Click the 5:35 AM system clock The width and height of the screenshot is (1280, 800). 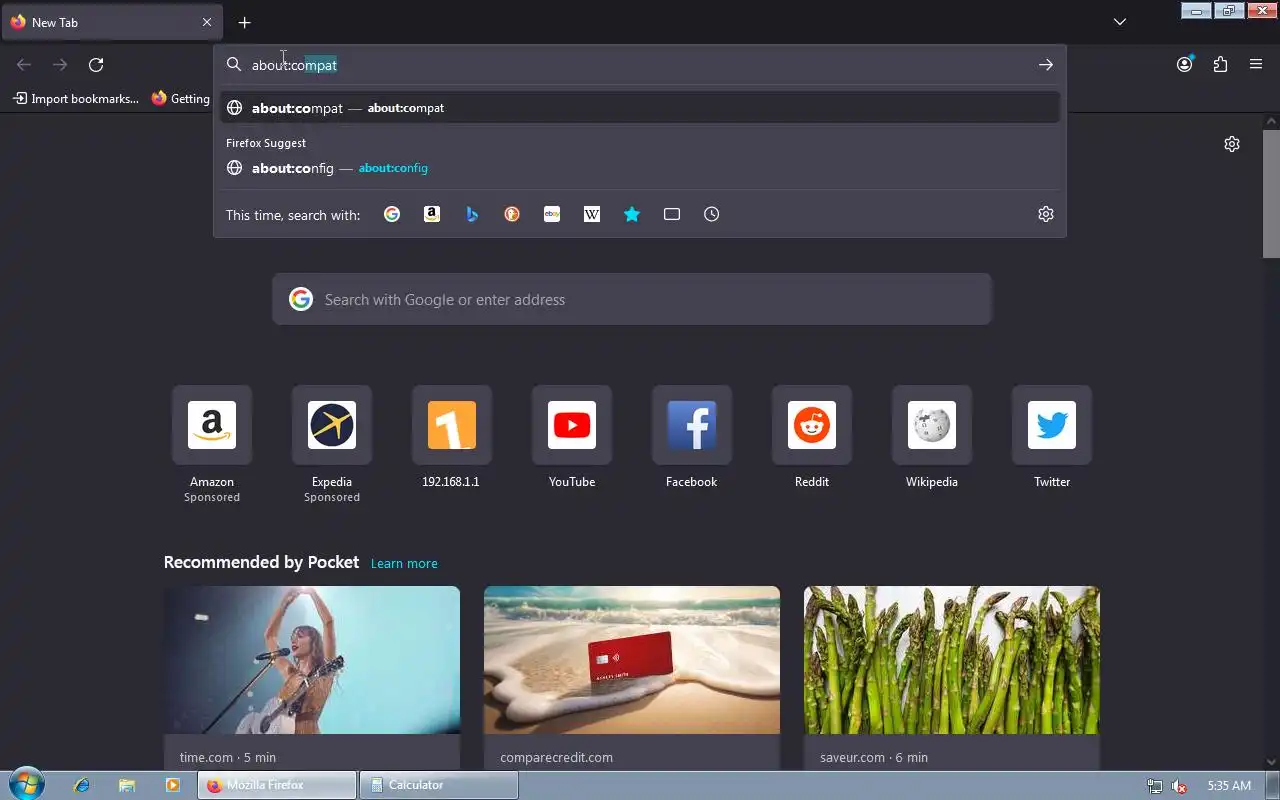1229,786
